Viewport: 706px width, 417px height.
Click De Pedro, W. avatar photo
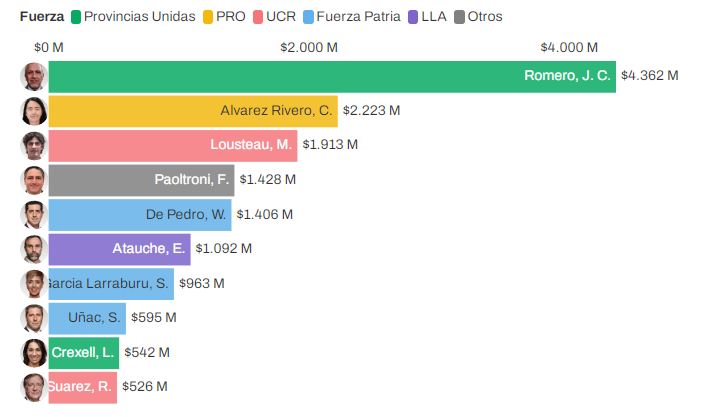tap(34, 215)
